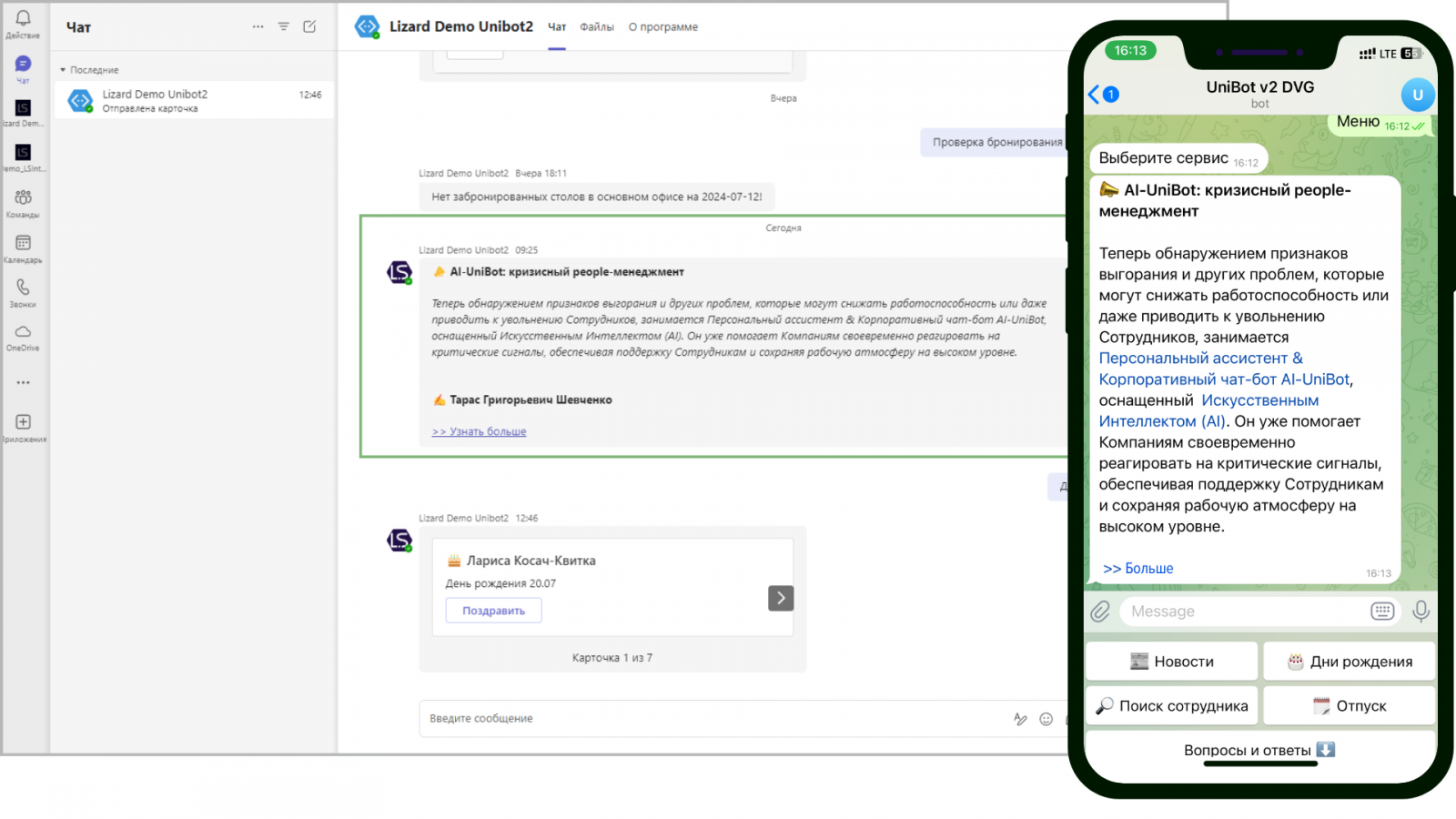Tap the Вопросы и ответы button on phone
The height and width of the screenshot is (819, 1456).
[1260, 750]
